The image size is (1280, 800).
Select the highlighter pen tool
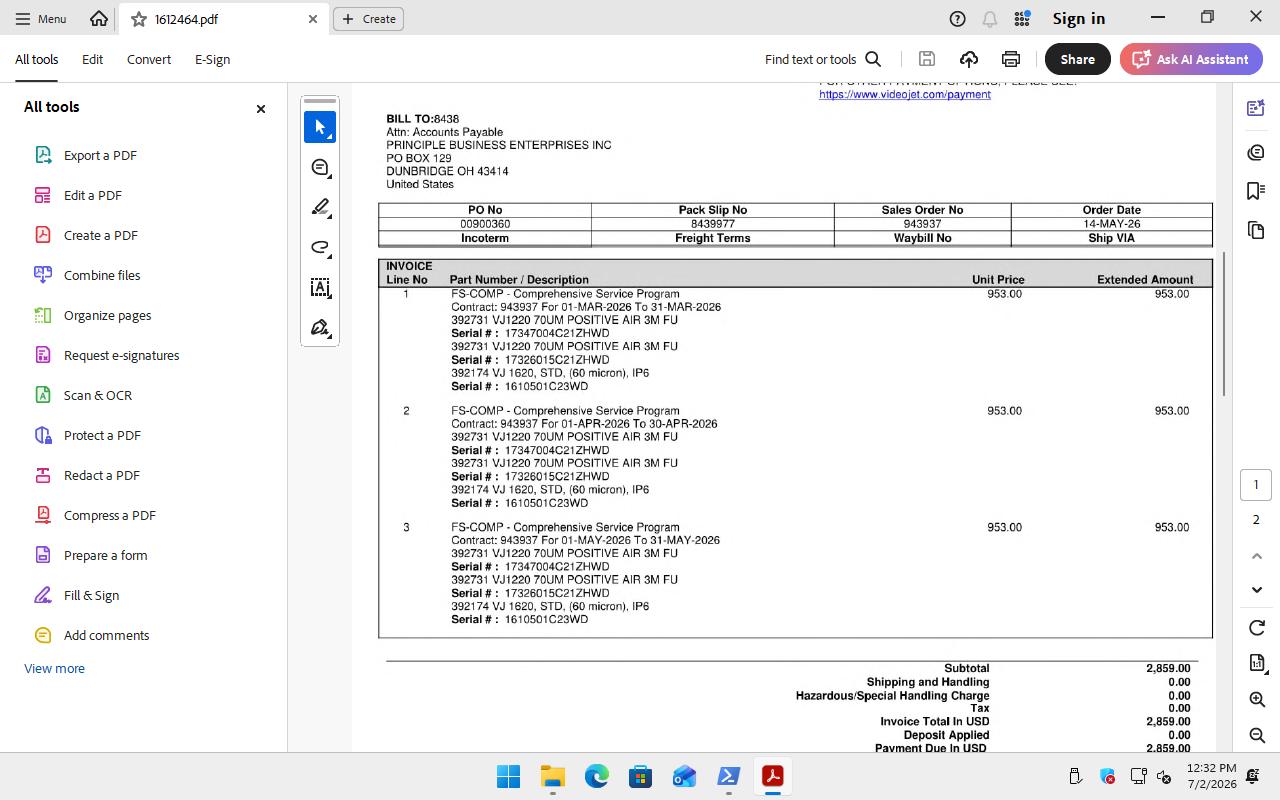[320, 207]
